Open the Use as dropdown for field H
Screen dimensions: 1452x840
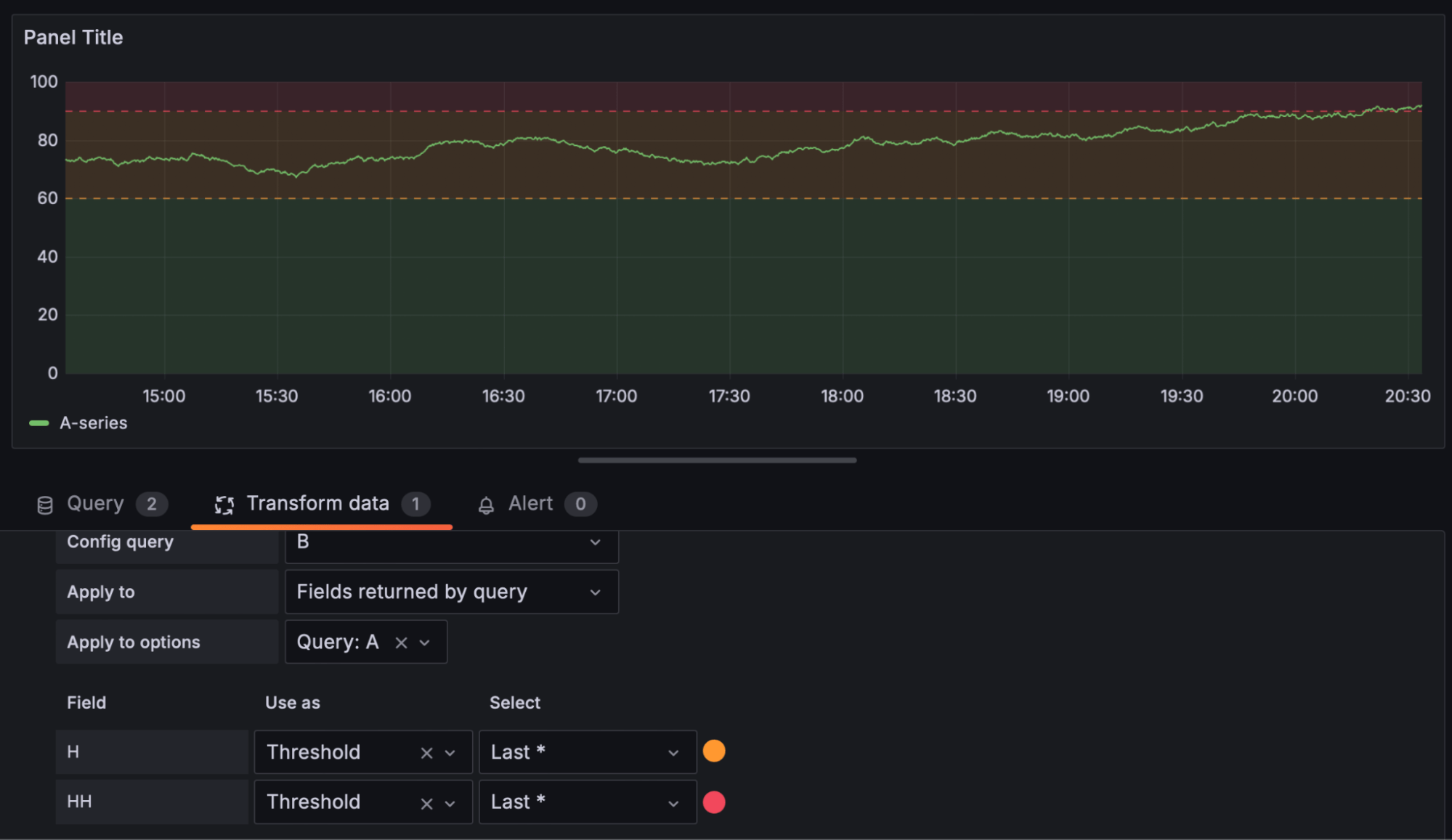point(450,752)
